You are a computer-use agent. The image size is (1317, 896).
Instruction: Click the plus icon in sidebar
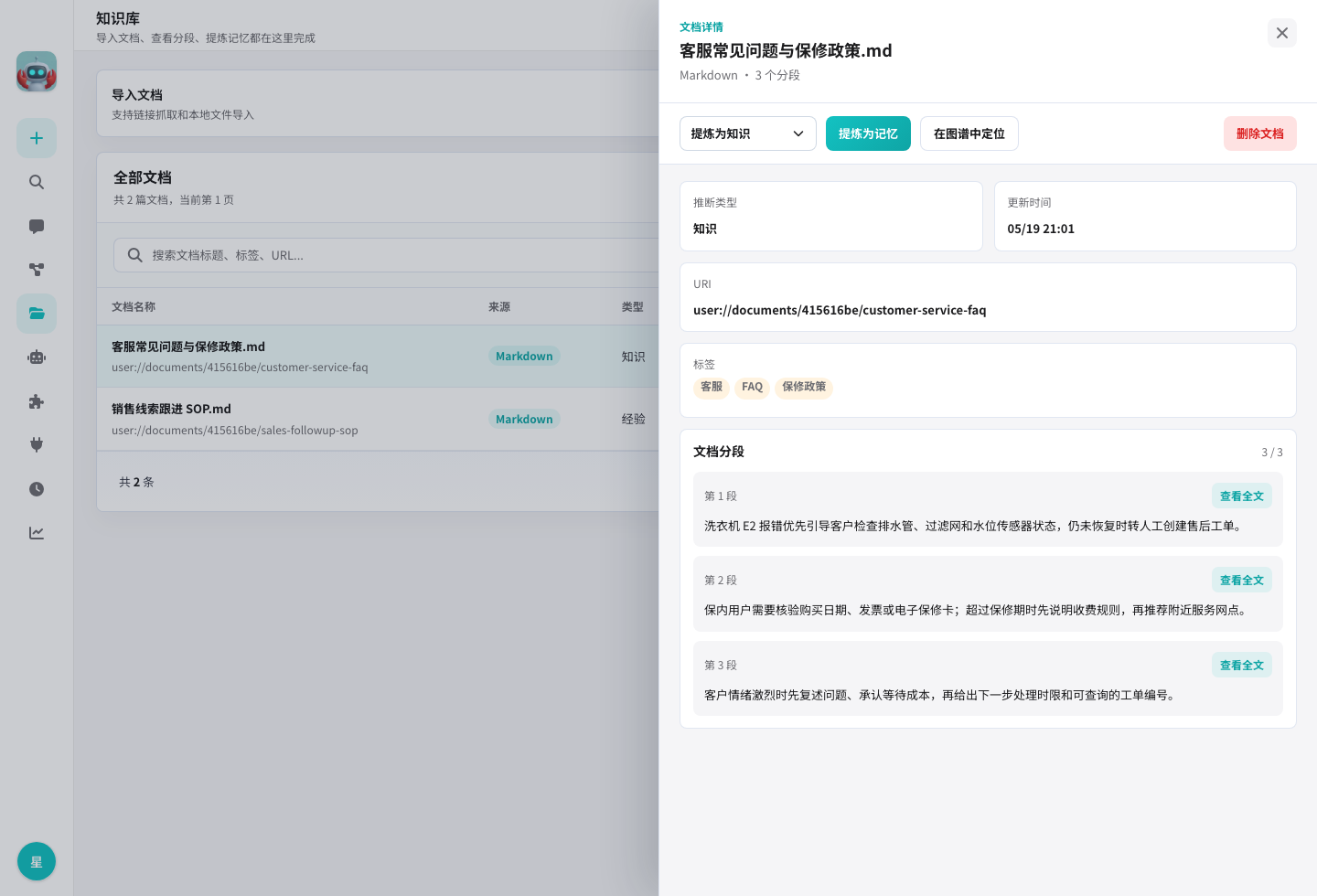37,138
